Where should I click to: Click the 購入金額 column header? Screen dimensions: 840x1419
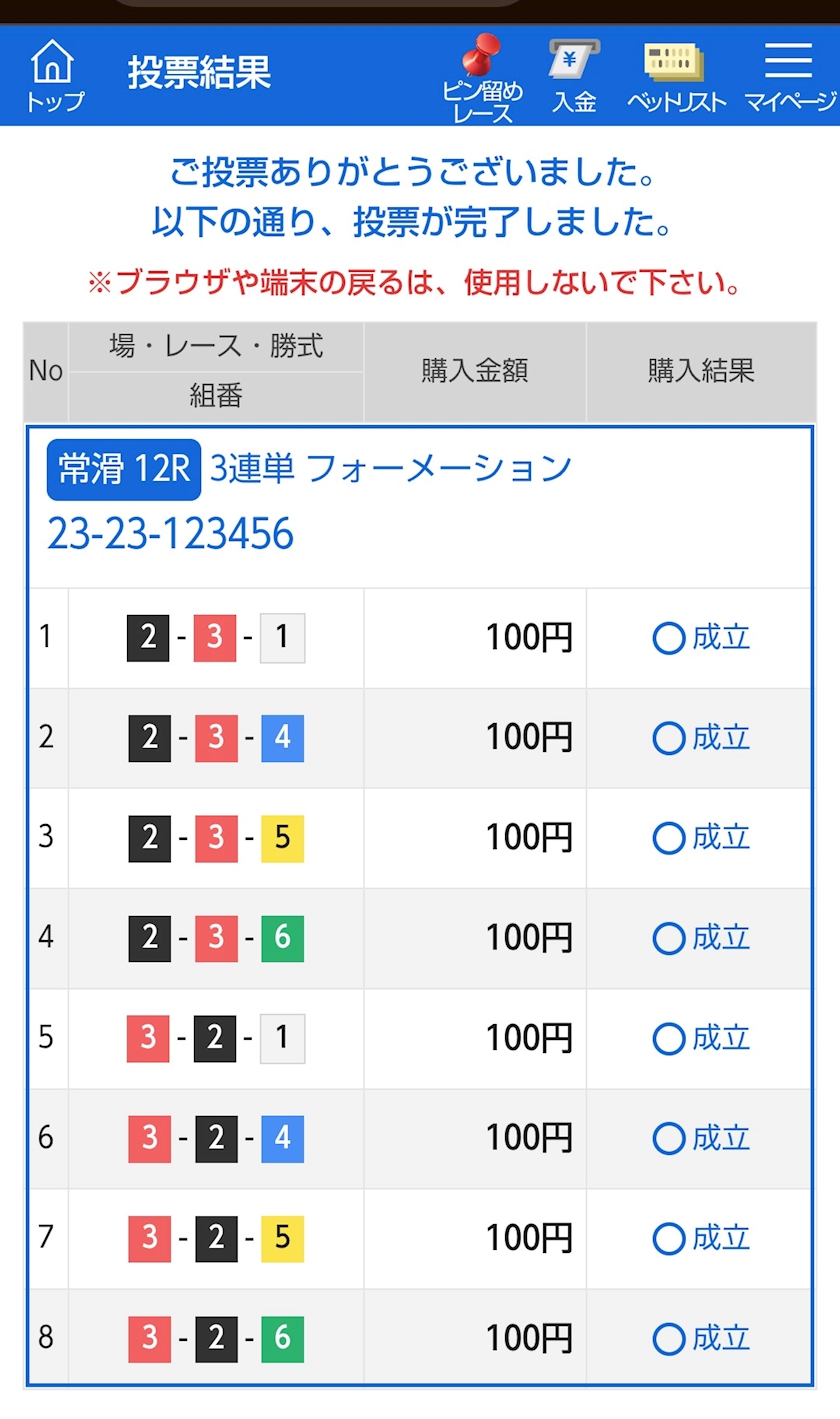coord(475,372)
